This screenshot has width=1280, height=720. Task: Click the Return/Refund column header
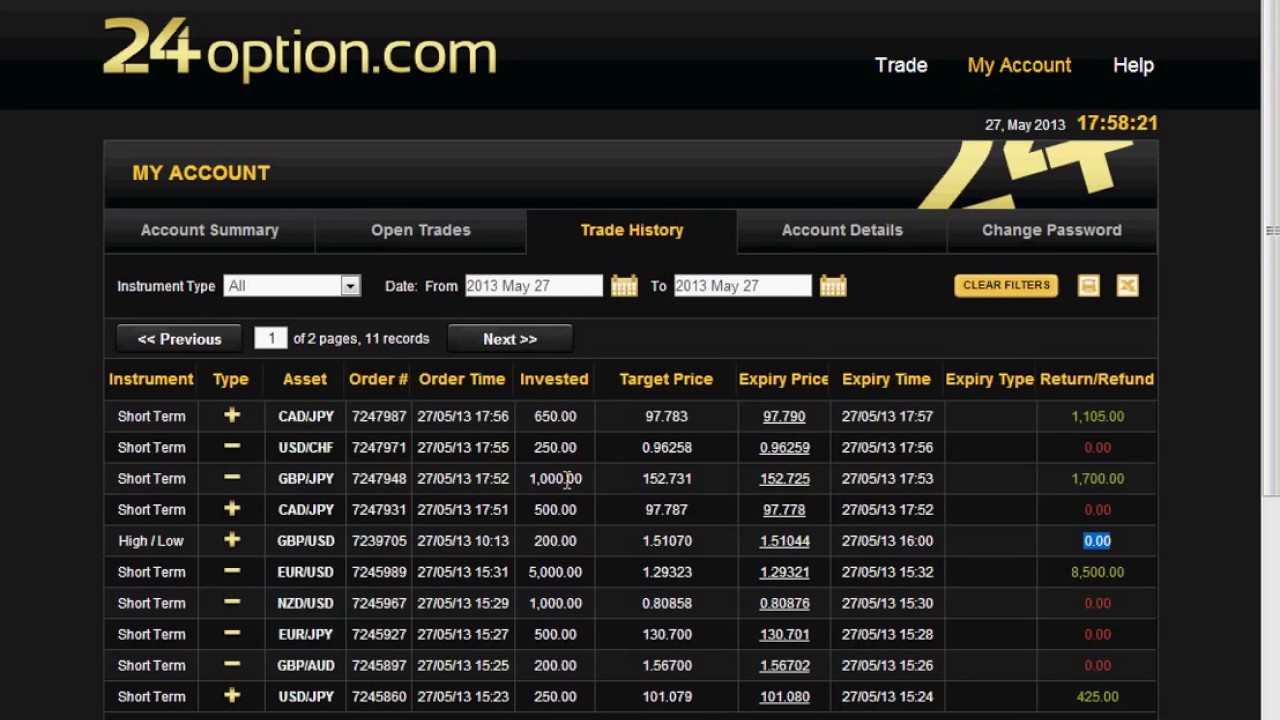(x=1097, y=379)
